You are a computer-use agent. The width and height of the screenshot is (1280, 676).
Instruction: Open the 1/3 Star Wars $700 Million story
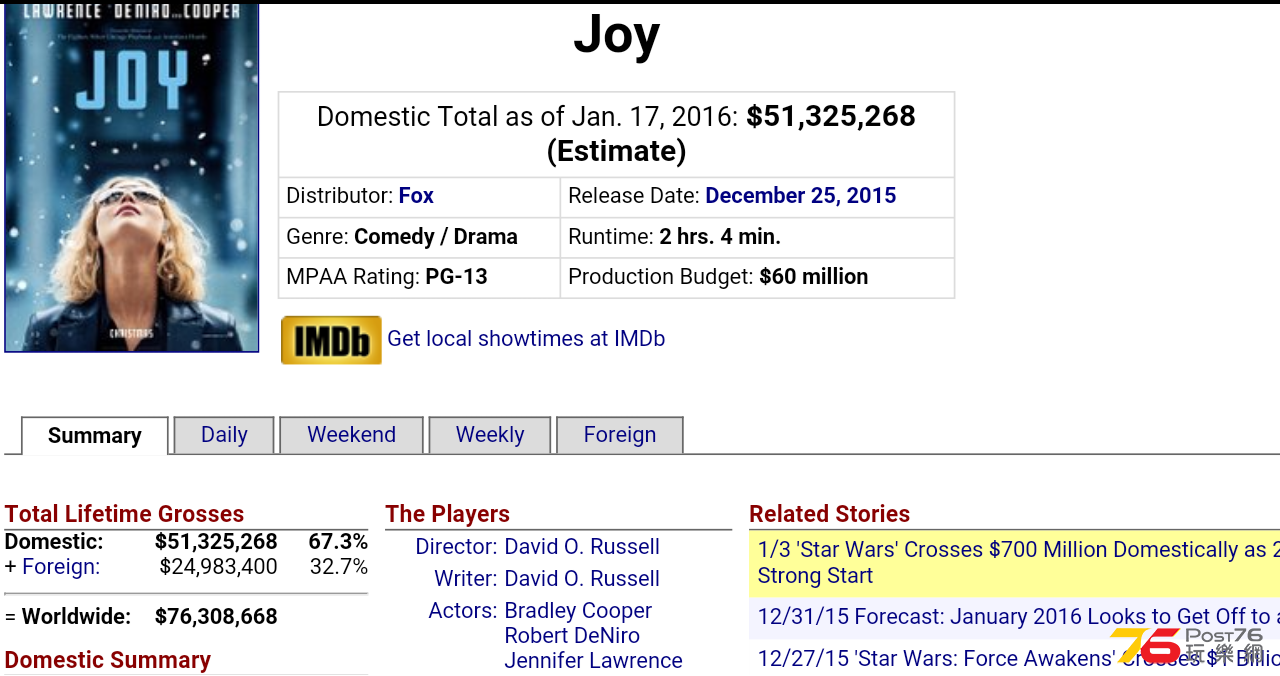1015,563
